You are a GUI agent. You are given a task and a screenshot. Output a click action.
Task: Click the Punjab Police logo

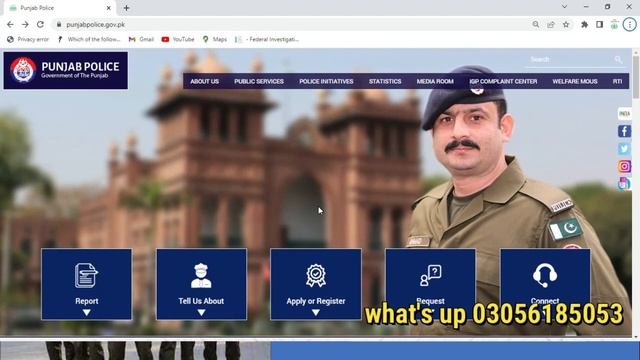click(x=66, y=70)
